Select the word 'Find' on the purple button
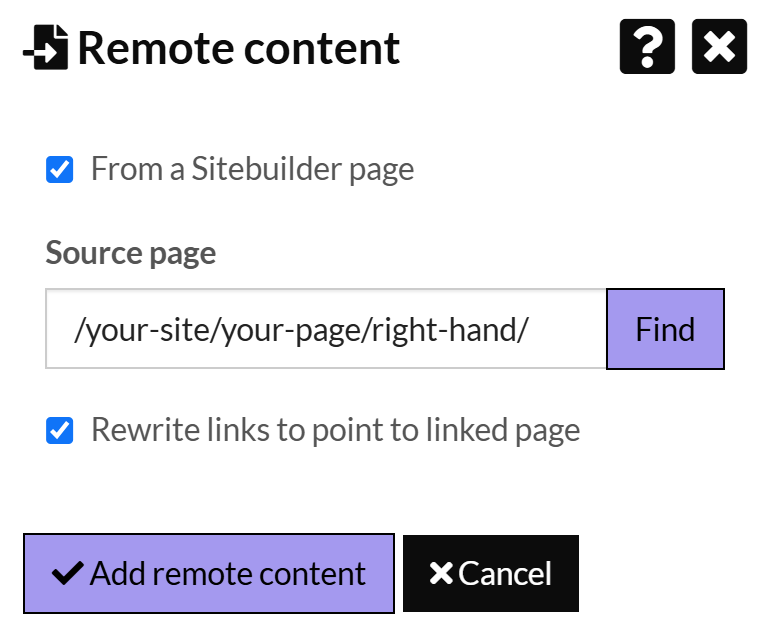The height and width of the screenshot is (637, 770). (665, 329)
